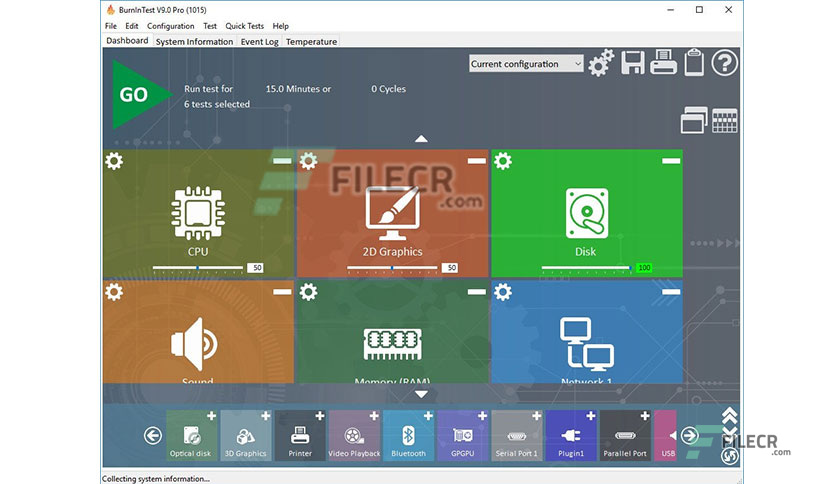Open CPU tile settings gear

(114, 161)
